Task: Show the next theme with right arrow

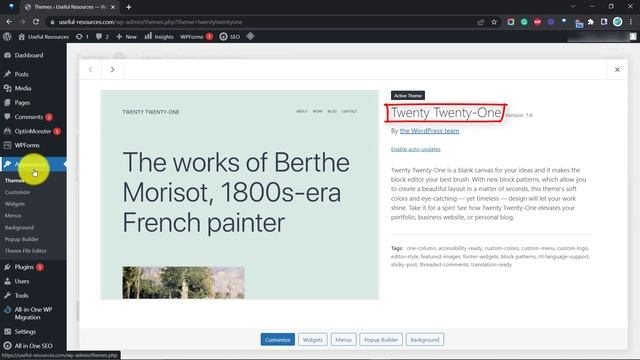Action: tap(113, 69)
